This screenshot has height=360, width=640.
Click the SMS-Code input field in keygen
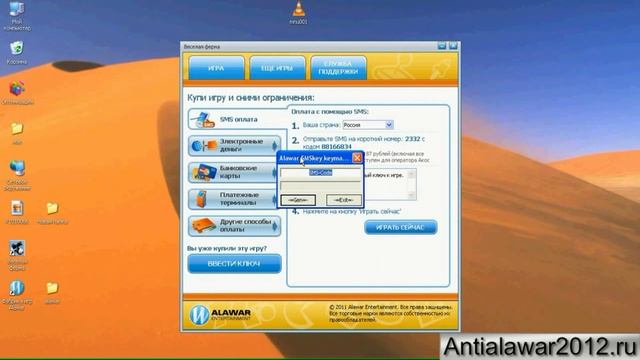(320, 173)
